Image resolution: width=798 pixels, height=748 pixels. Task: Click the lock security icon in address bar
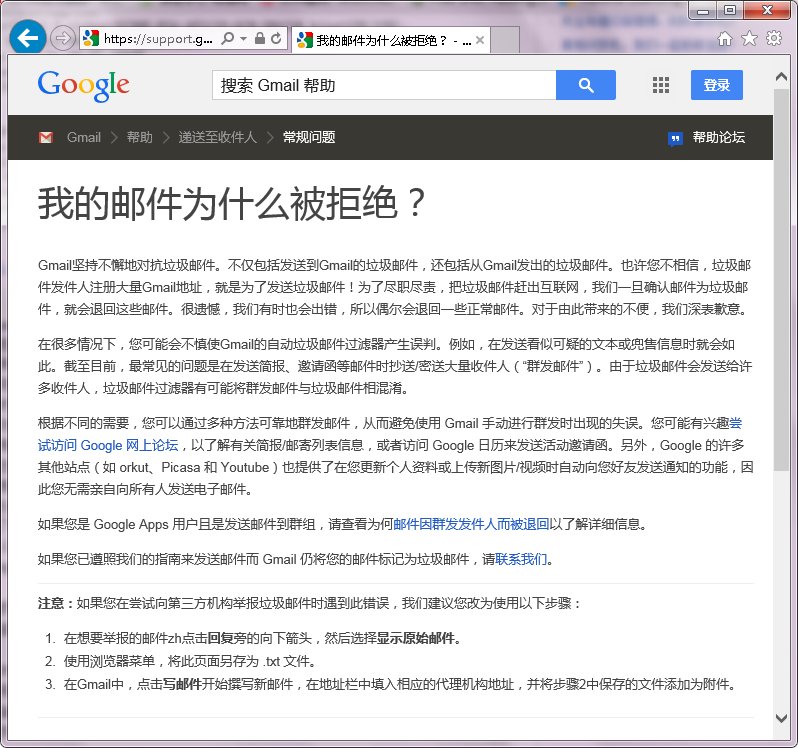(x=260, y=38)
